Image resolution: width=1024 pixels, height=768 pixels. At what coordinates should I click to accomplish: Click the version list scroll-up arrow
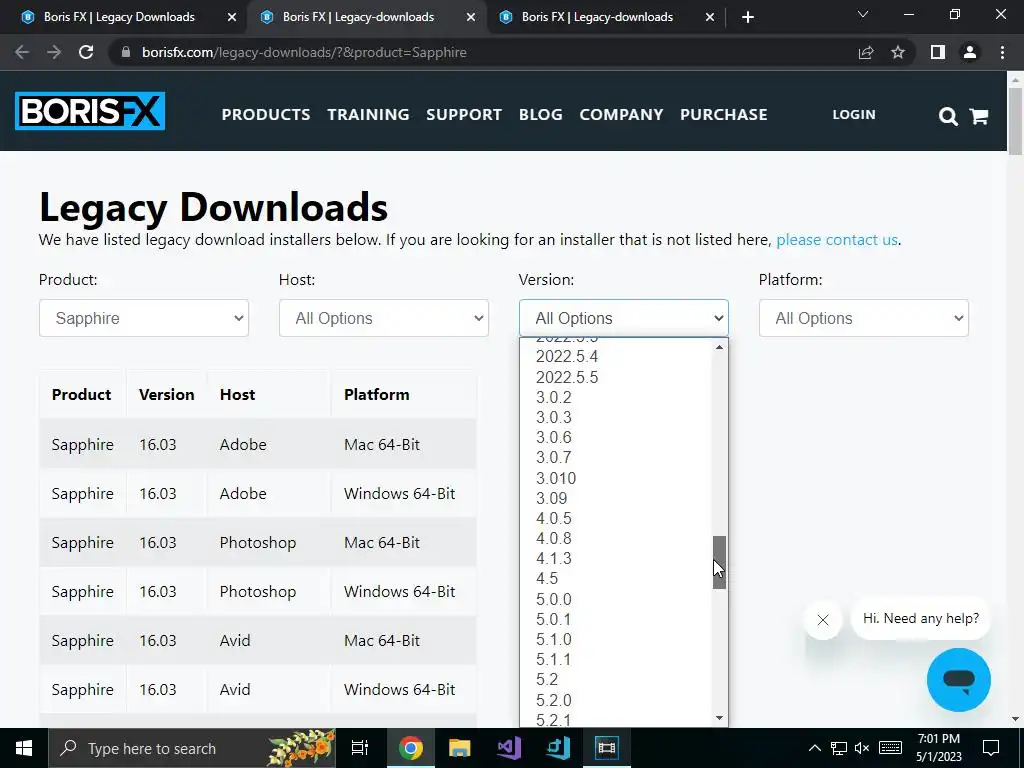pyautogui.click(x=719, y=347)
